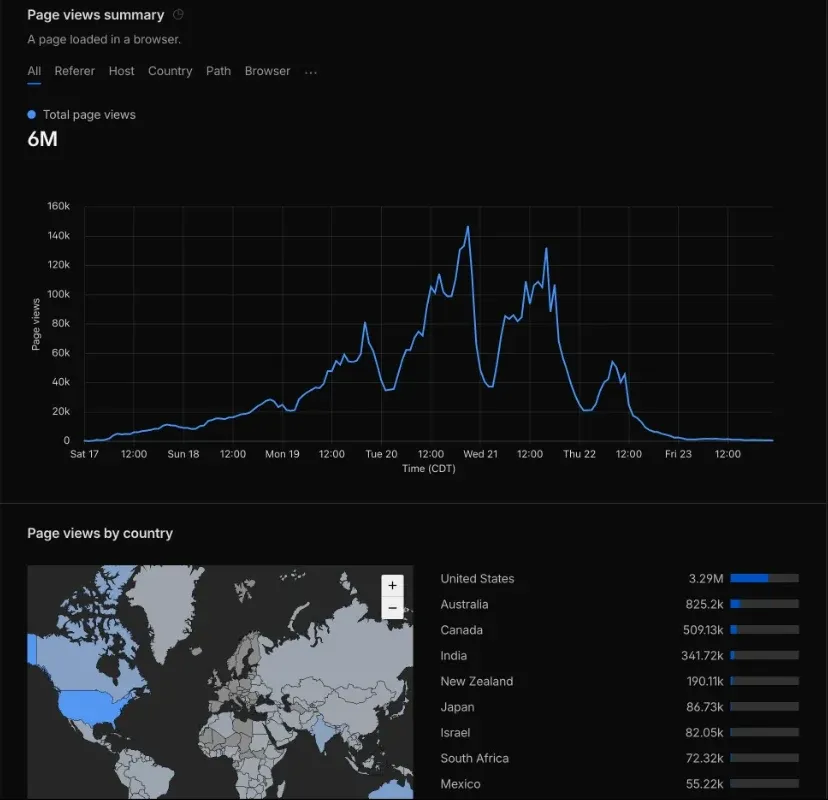The image size is (828, 800).
Task: Click the 82.05k value
Action: click(704, 732)
